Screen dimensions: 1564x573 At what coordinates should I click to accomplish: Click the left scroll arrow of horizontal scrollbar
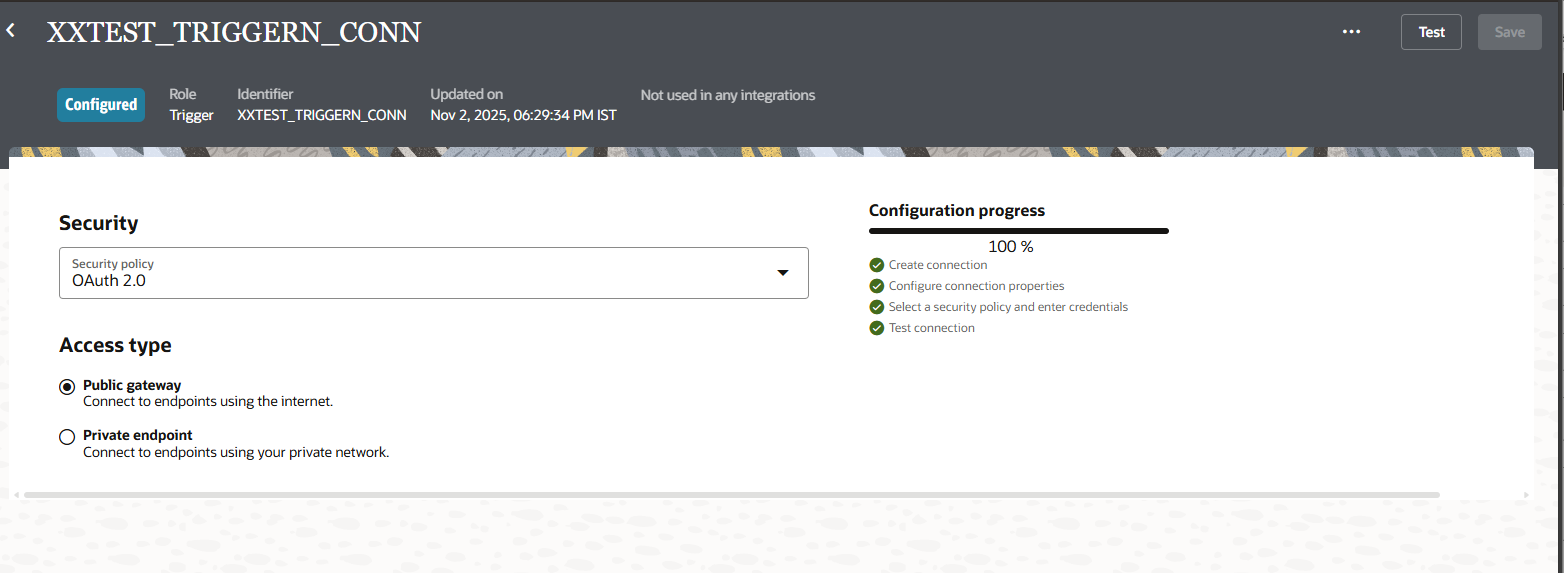[15, 495]
